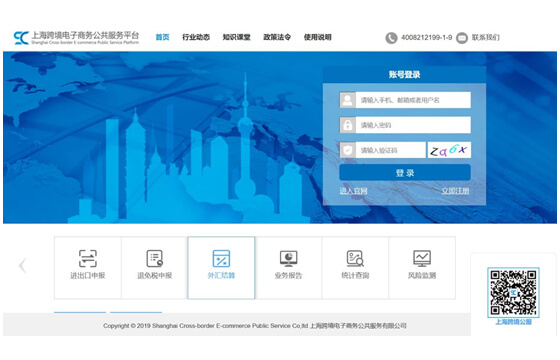Follow the 立即注册 register link
This screenshot has height=360, width=560.
coord(455,191)
